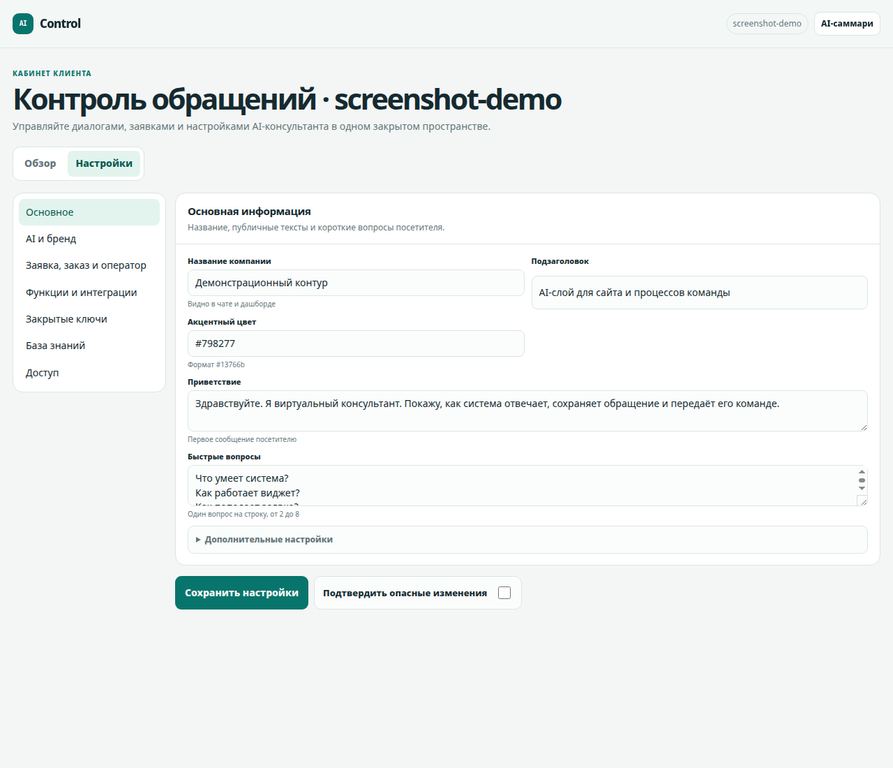Click the 'Видно в чате и дашборде' hint
893x768 pixels.
pos(231,304)
